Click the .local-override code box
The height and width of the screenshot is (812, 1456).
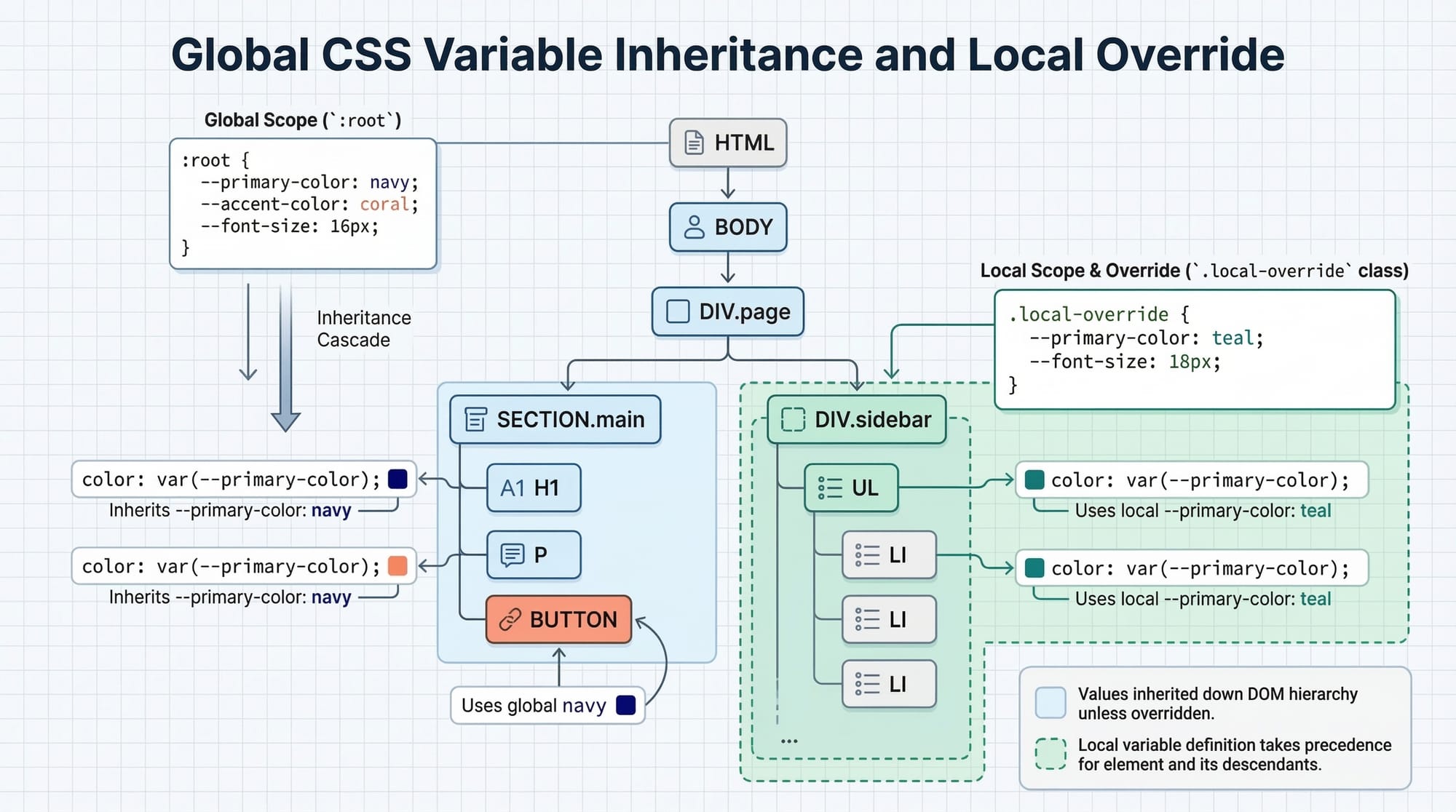1194,350
